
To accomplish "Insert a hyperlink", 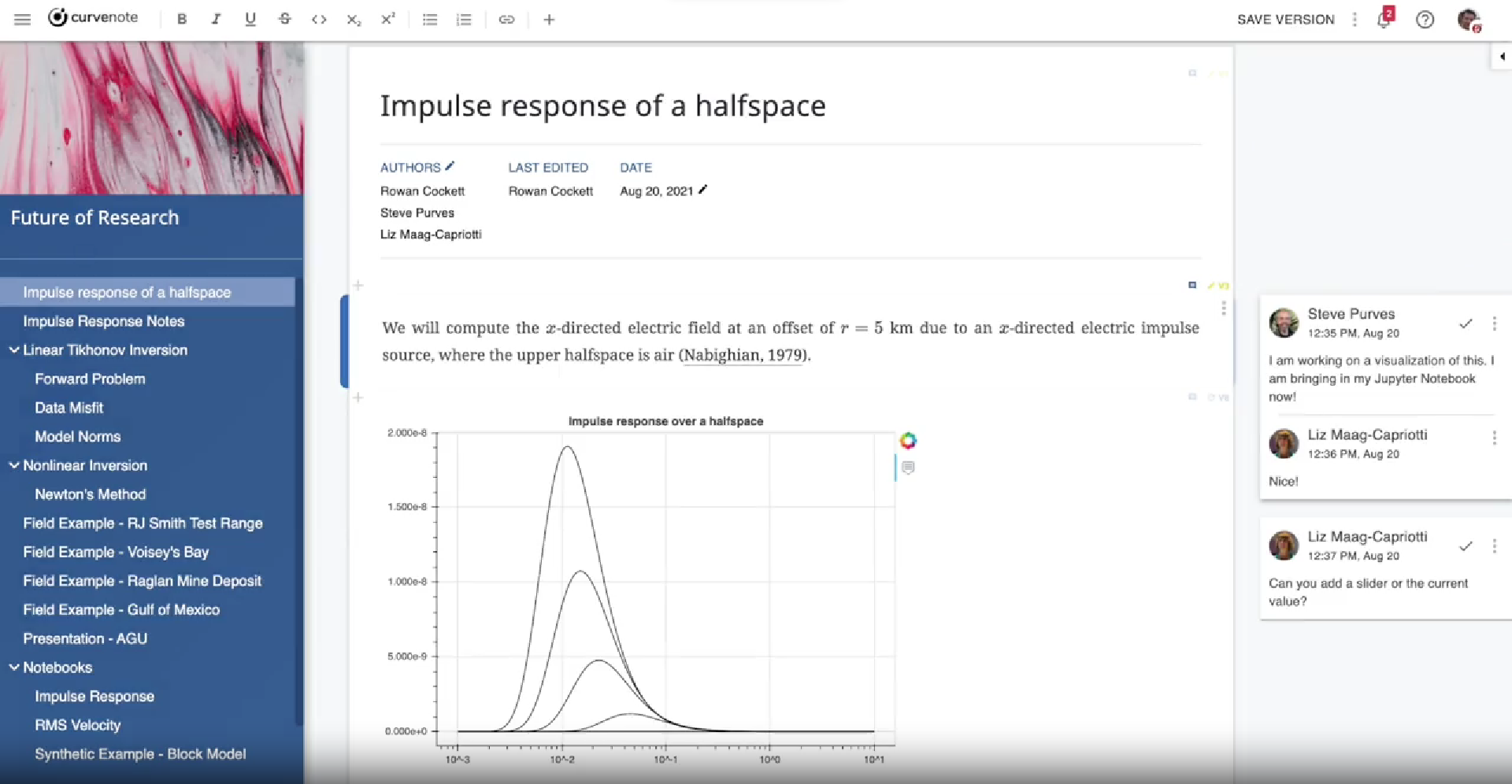I will coord(507,20).
